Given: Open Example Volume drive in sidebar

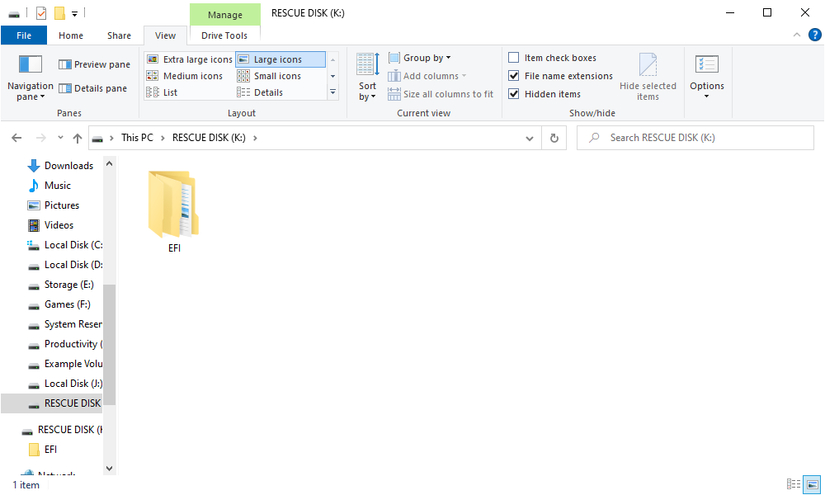Looking at the screenshot, I should click(x=65, y=364).
